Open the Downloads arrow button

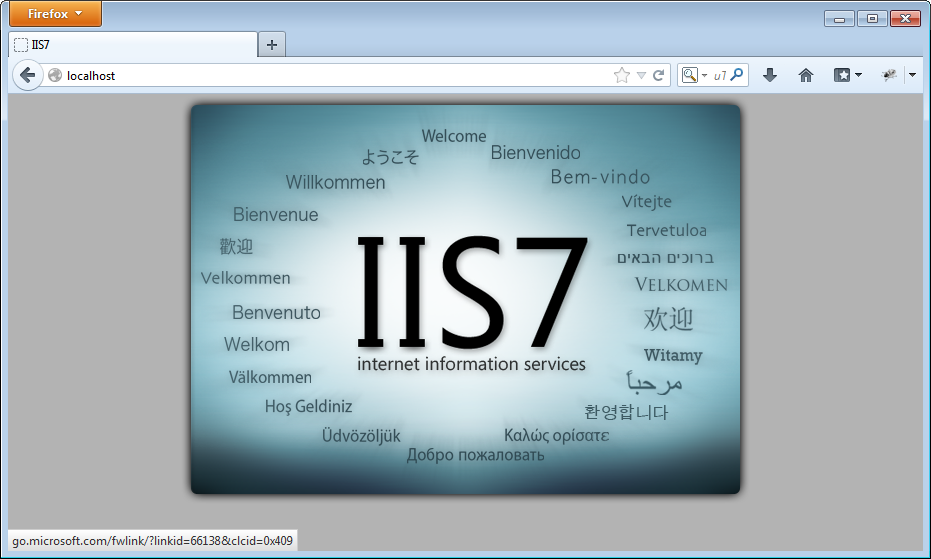(770, 75)
